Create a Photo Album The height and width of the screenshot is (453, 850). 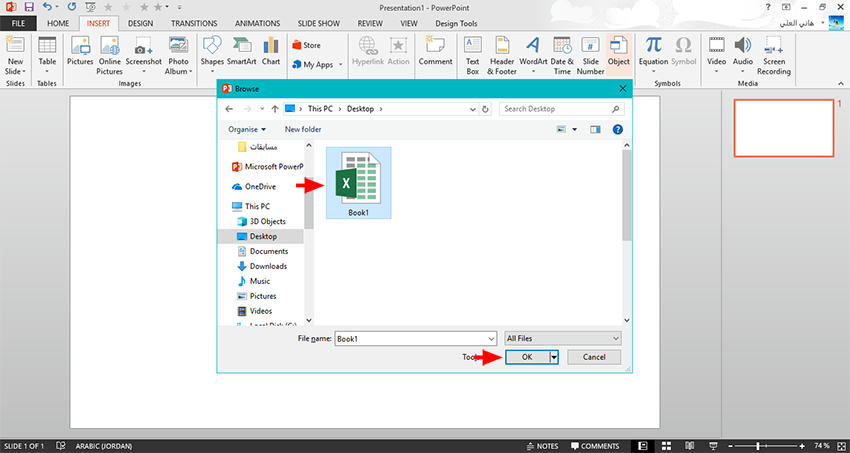click(178, 56)
